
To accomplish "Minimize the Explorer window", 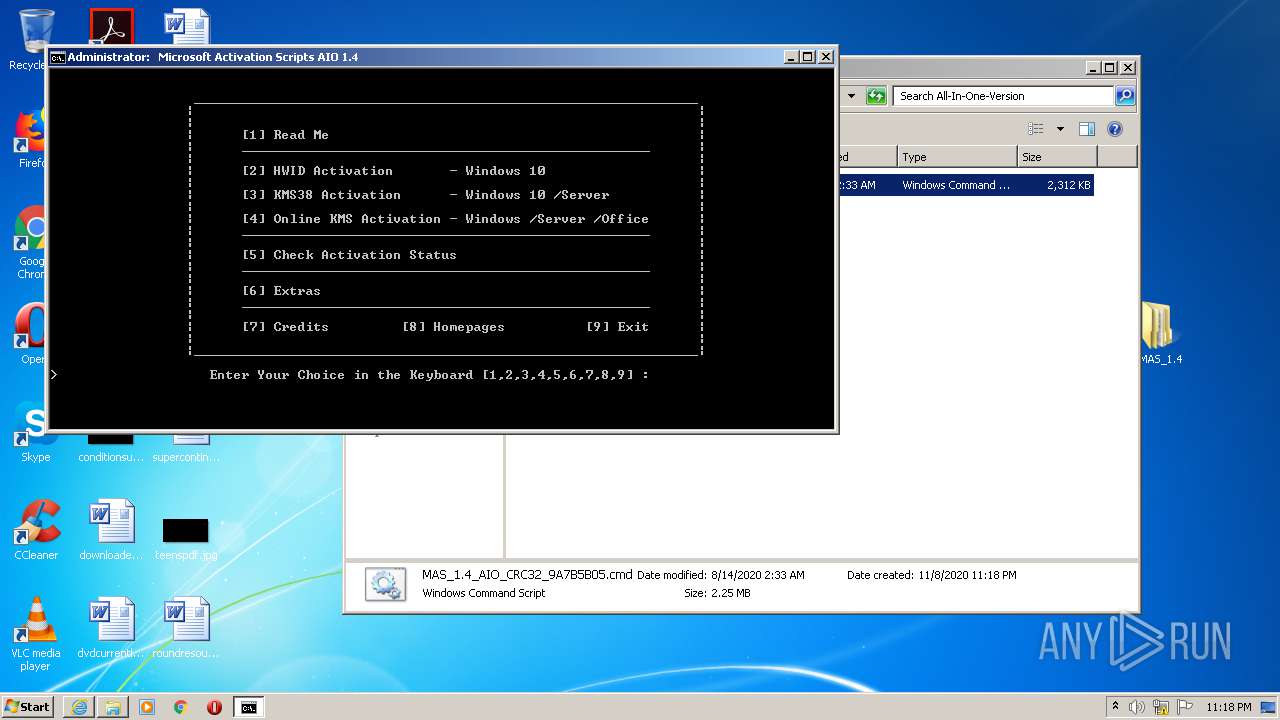I will tap(1093, 68).
